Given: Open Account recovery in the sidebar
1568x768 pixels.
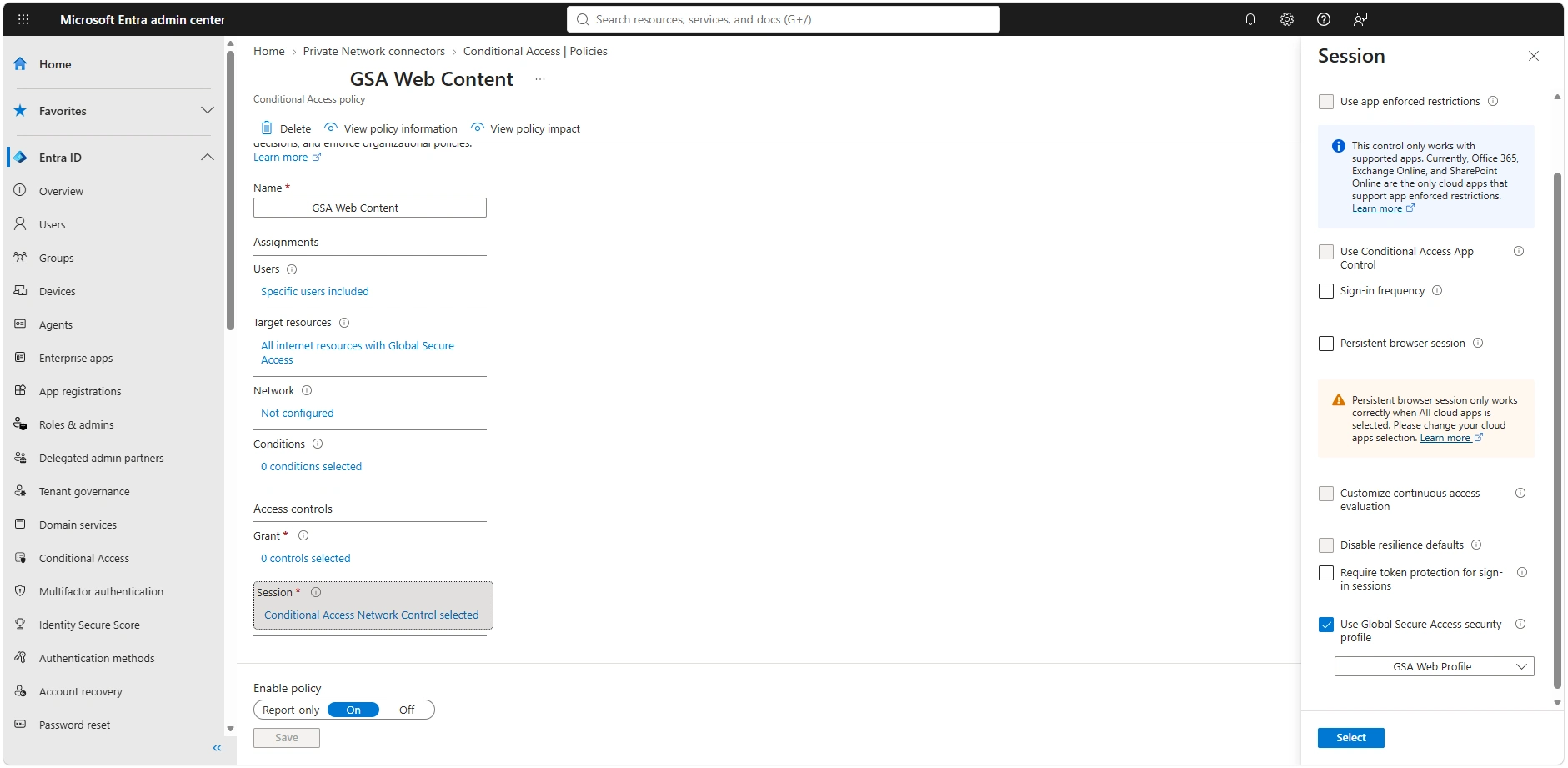Looking at the screenshot, I should coord(80,692).
